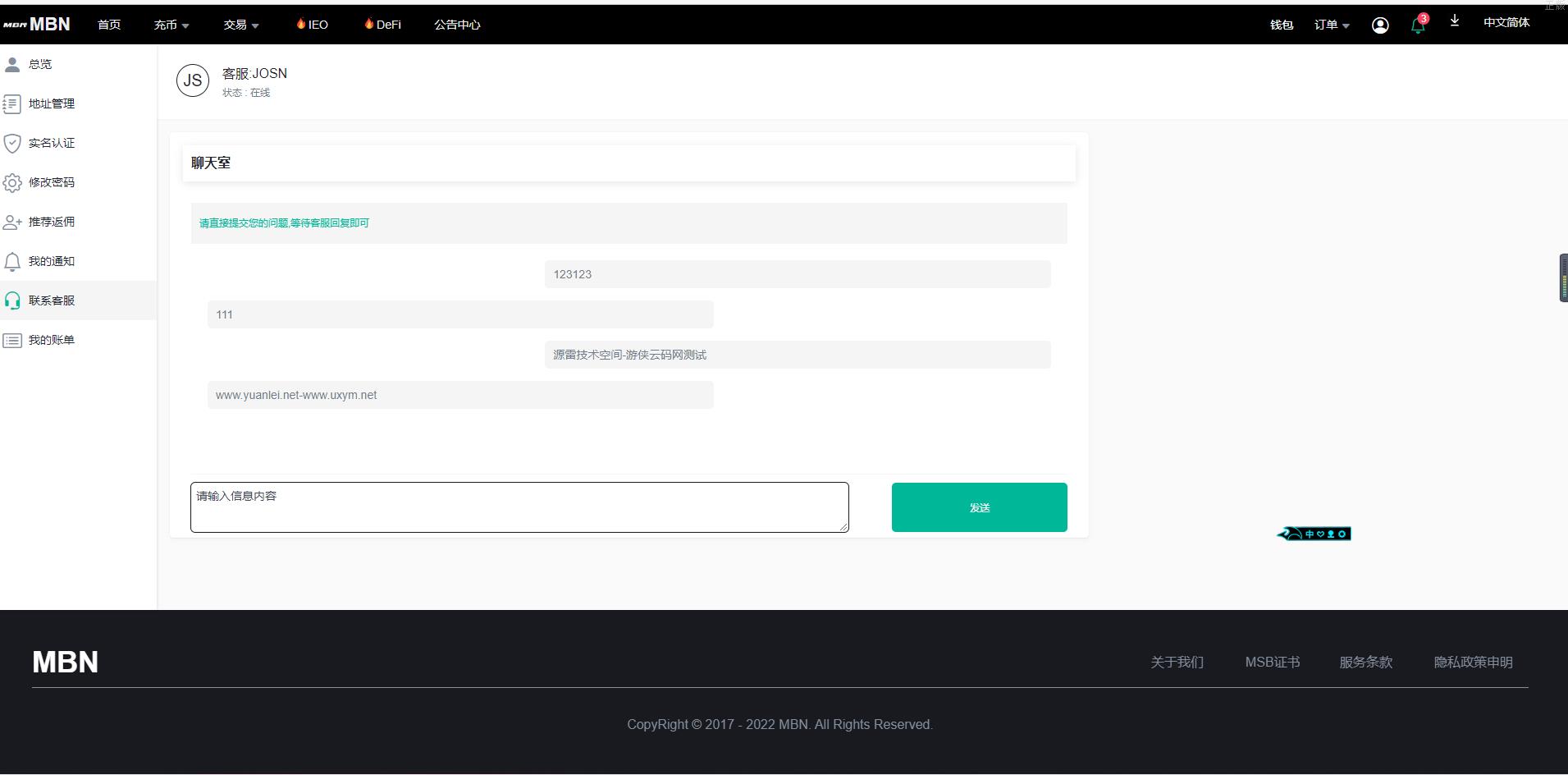Click the identity verification shield icon
The height and width of the screenshot is (775, 1568).
pyautogui.click(x=12, y=143)
